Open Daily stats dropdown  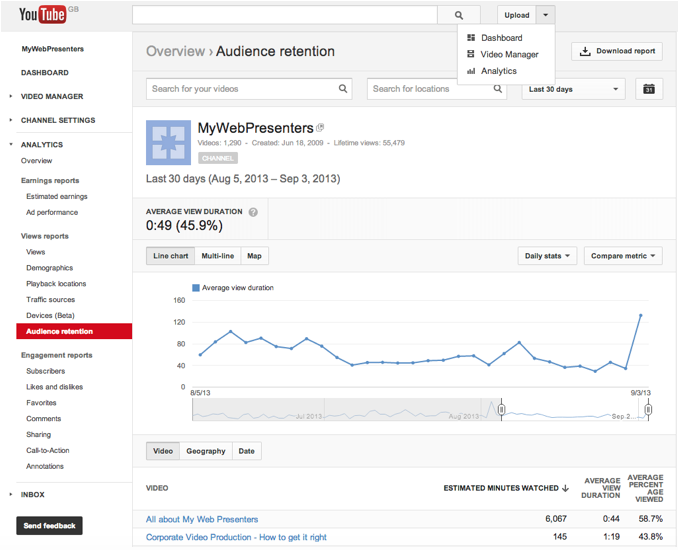pos(547,256)
